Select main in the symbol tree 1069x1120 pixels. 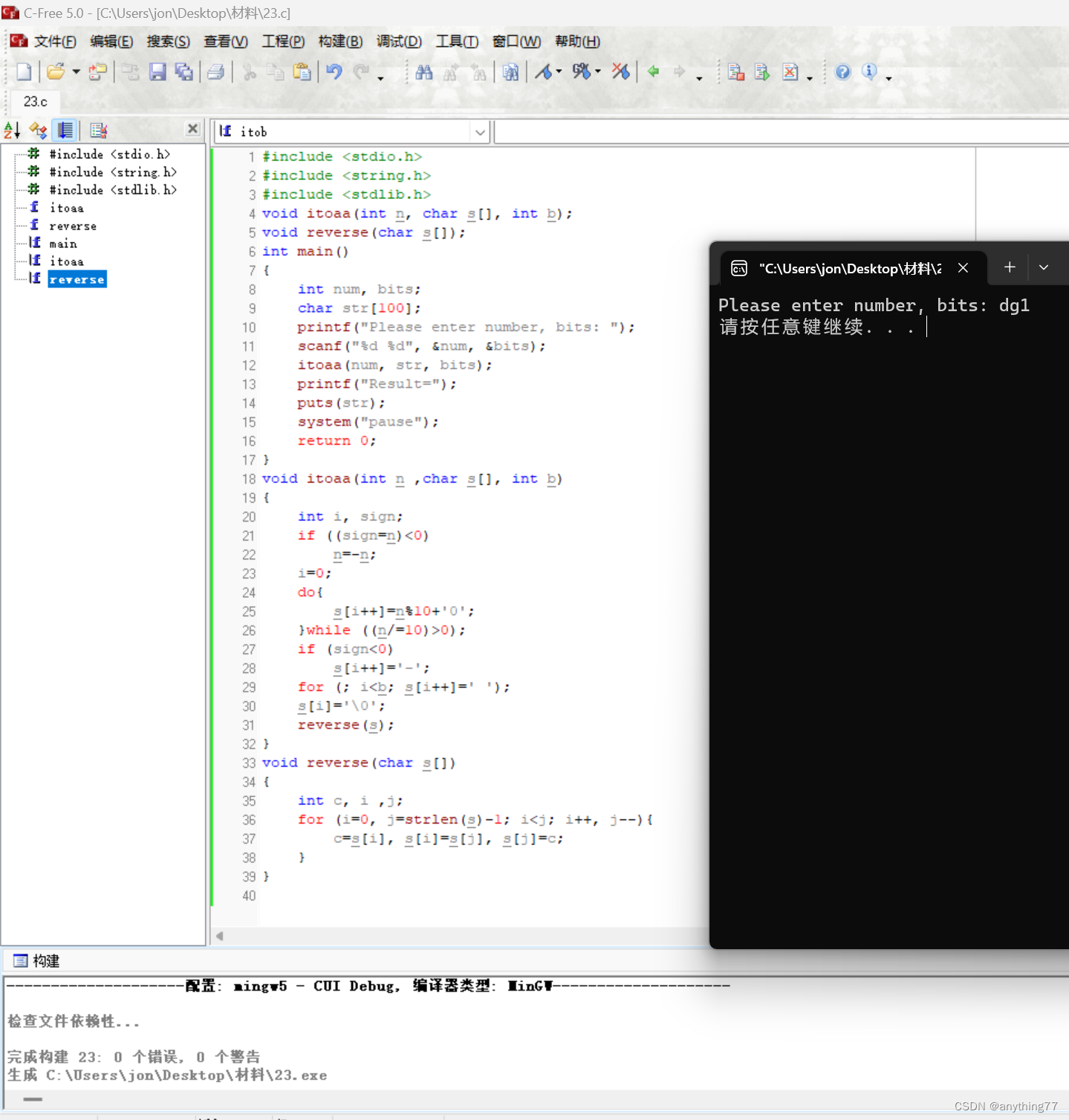[x=63, y=244]
